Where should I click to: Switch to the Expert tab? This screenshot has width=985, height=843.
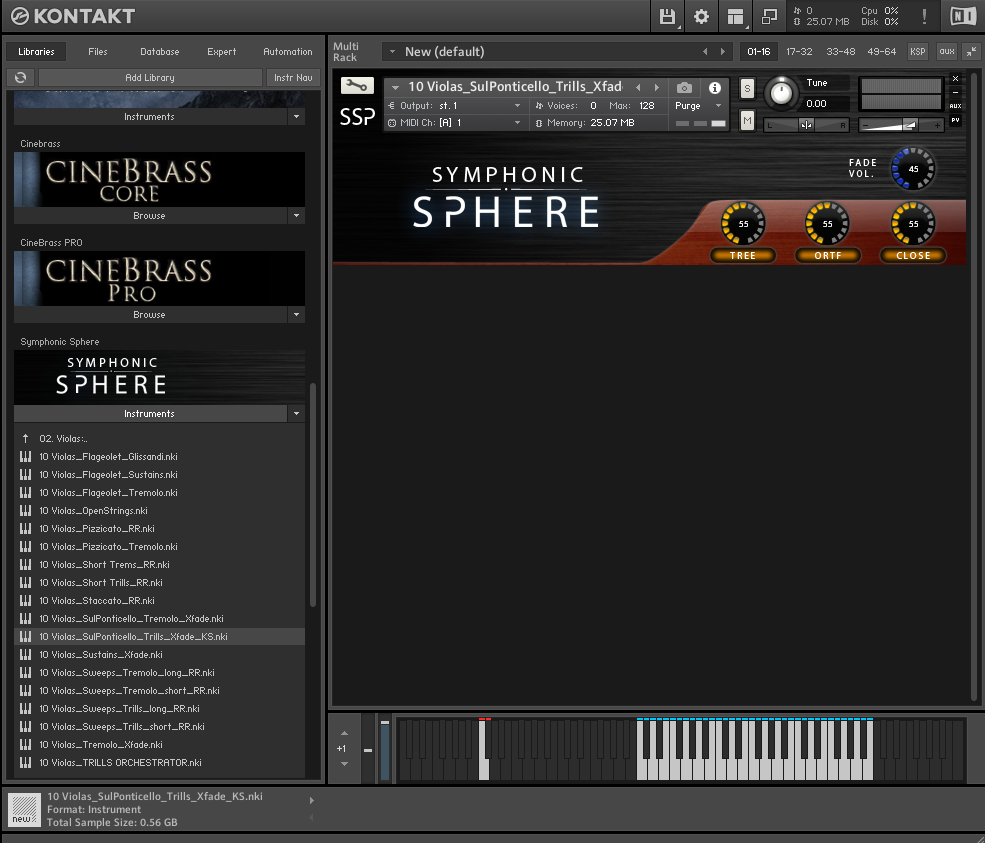point(222,52)
